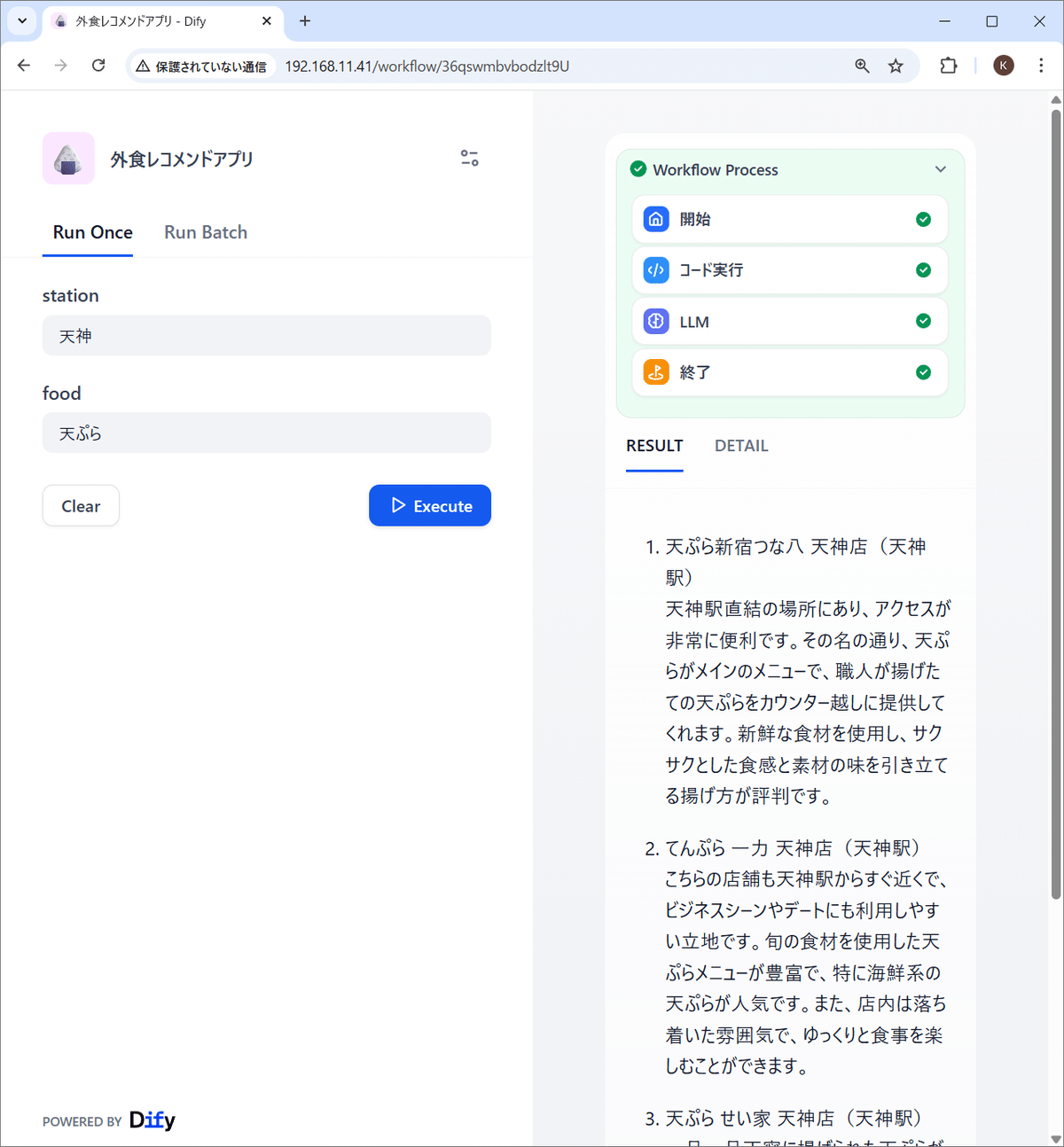Viewport: 1064px width, 1147px height.
Task: Execute the workflow
Action: click(430, 505)
